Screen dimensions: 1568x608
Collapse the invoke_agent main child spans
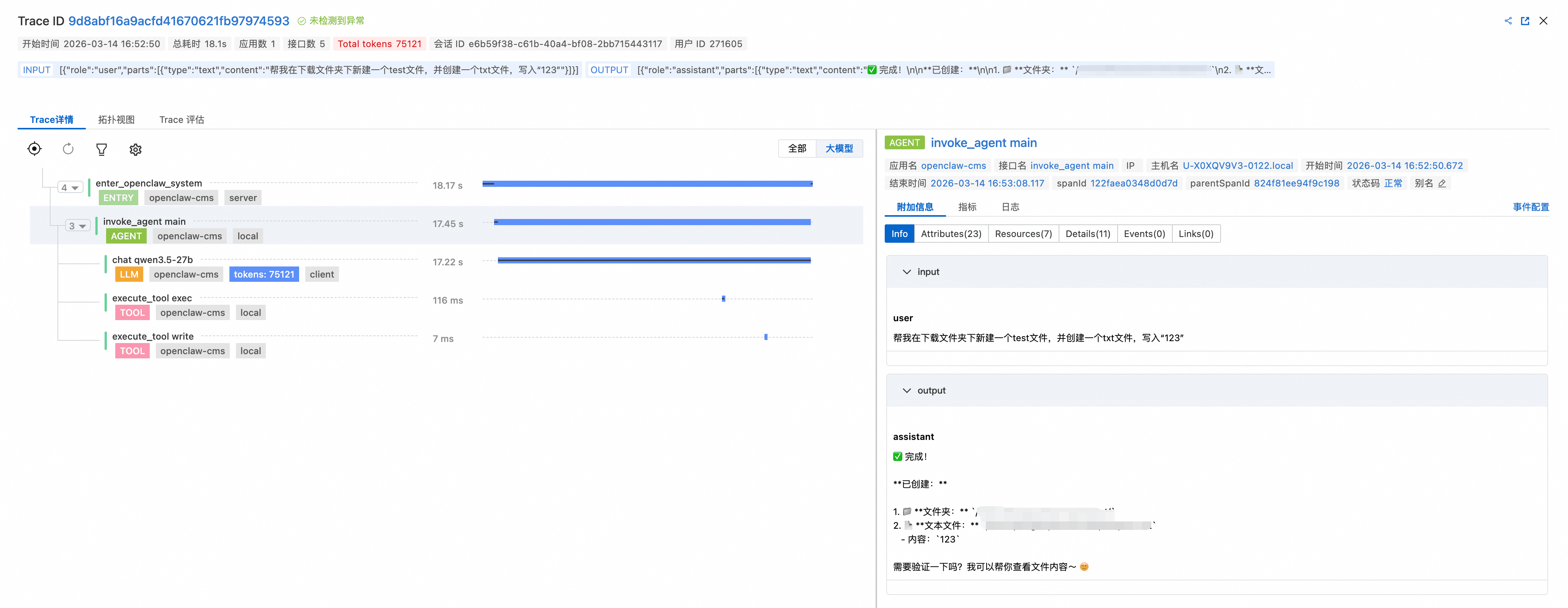click(x=77, y=226)
